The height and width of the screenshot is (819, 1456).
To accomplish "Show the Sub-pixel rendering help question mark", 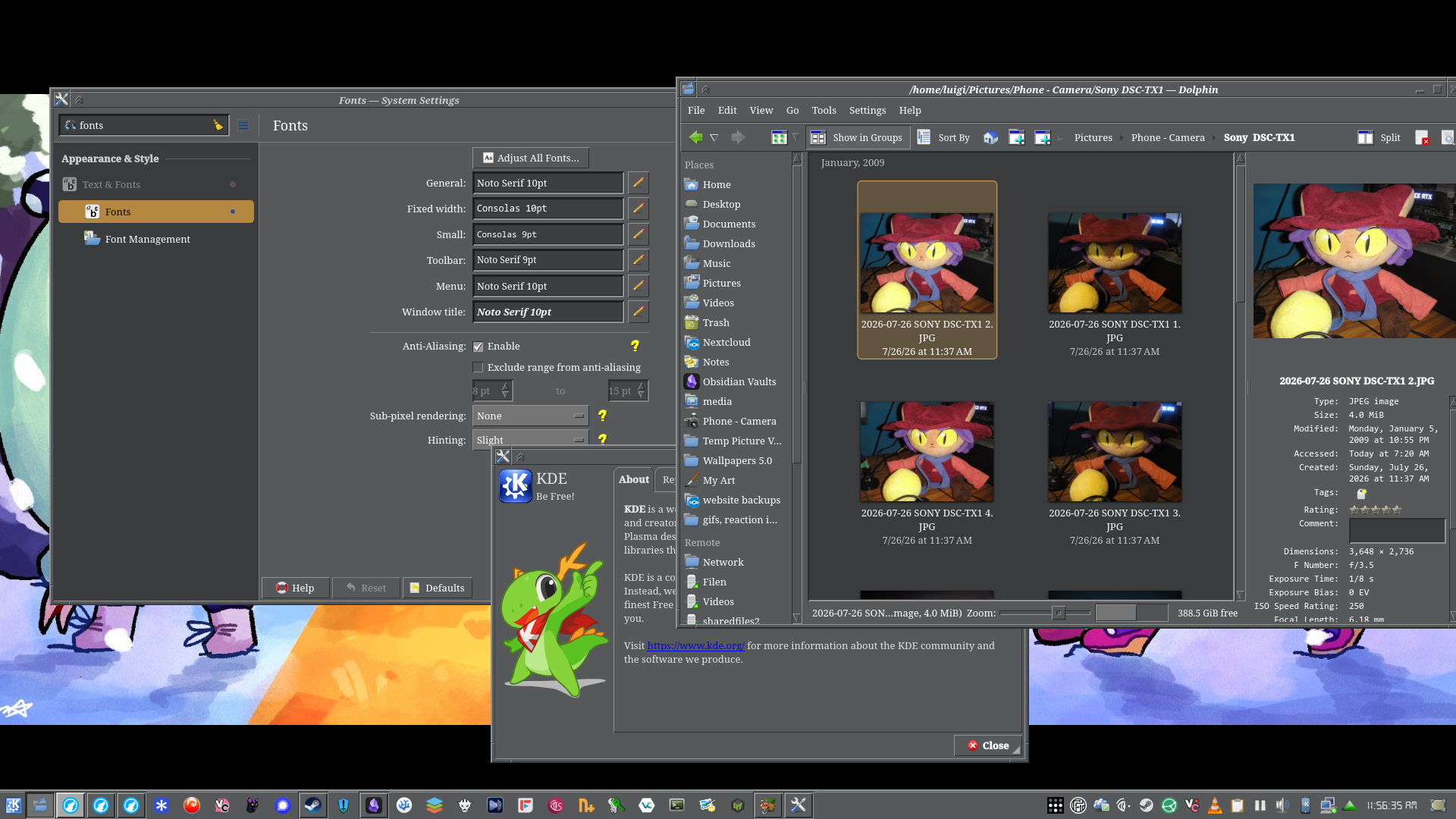I will pyautogui.click(x=602, y=416).
